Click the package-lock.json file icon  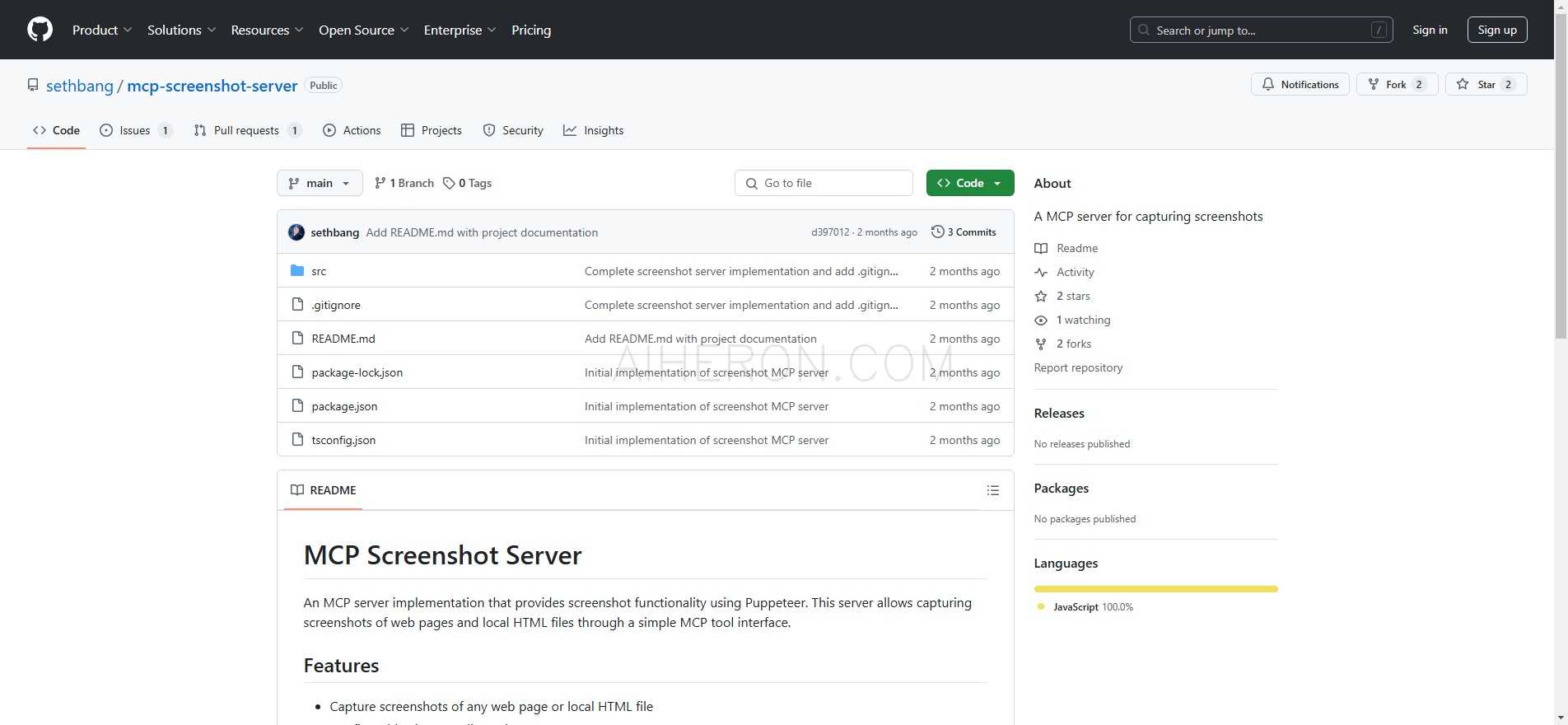point(297,372)
